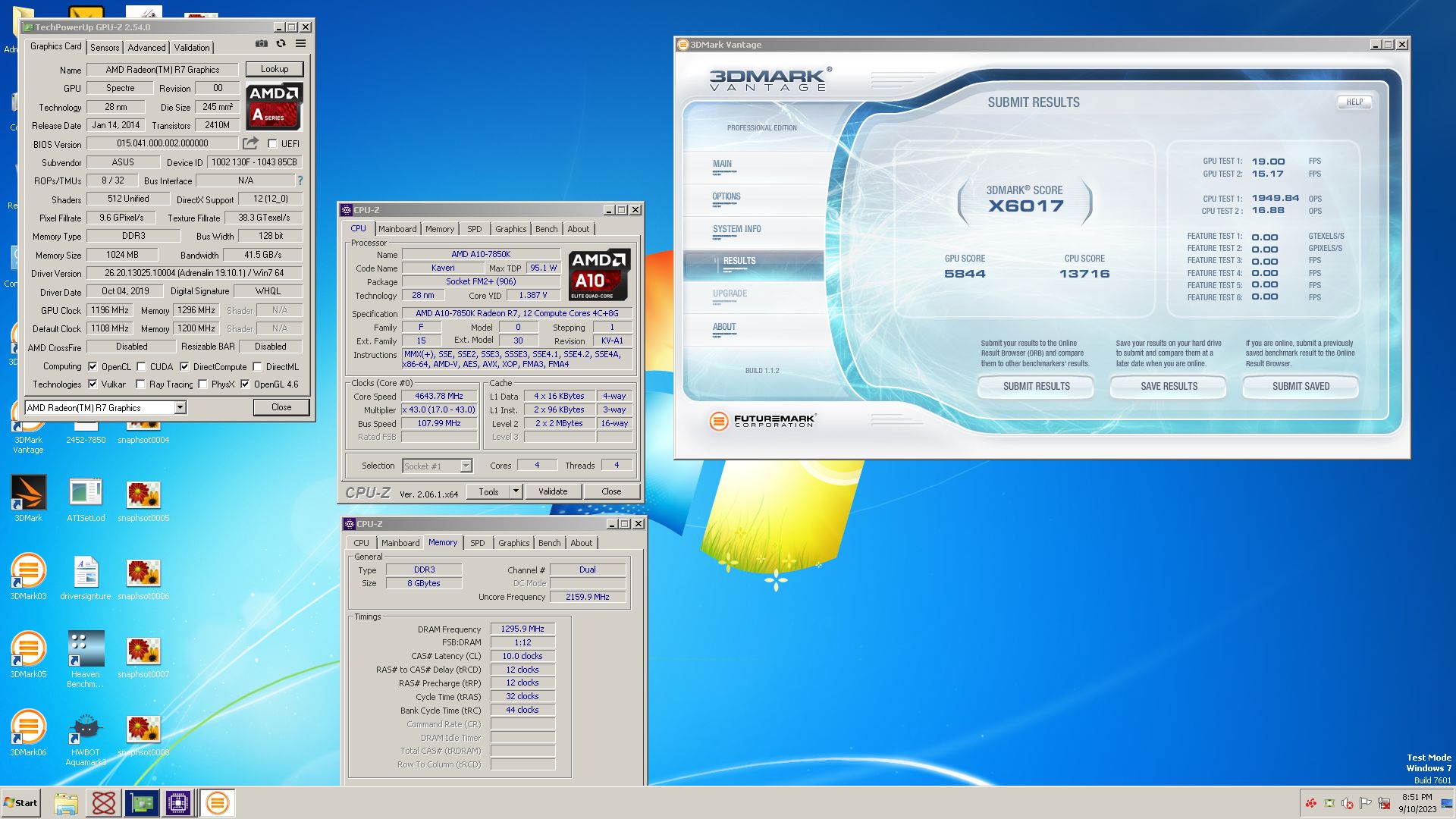Click 3DMark Vantage taskbar icon
This screenshot has width=1456, height=819.
click(x=217, y=803)
